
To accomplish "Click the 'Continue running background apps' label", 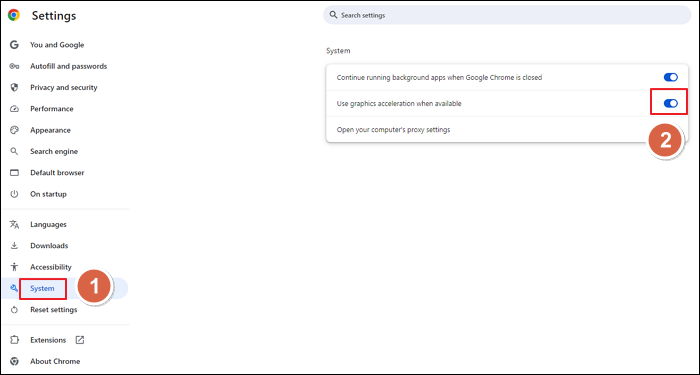I will point(439,77).
